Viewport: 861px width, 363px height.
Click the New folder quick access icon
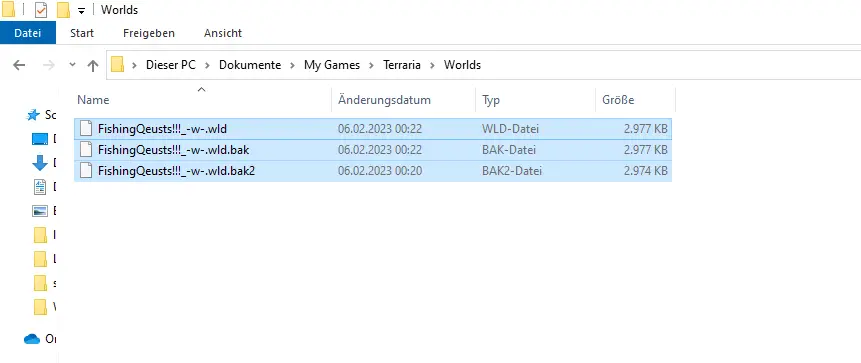point(64,10)
